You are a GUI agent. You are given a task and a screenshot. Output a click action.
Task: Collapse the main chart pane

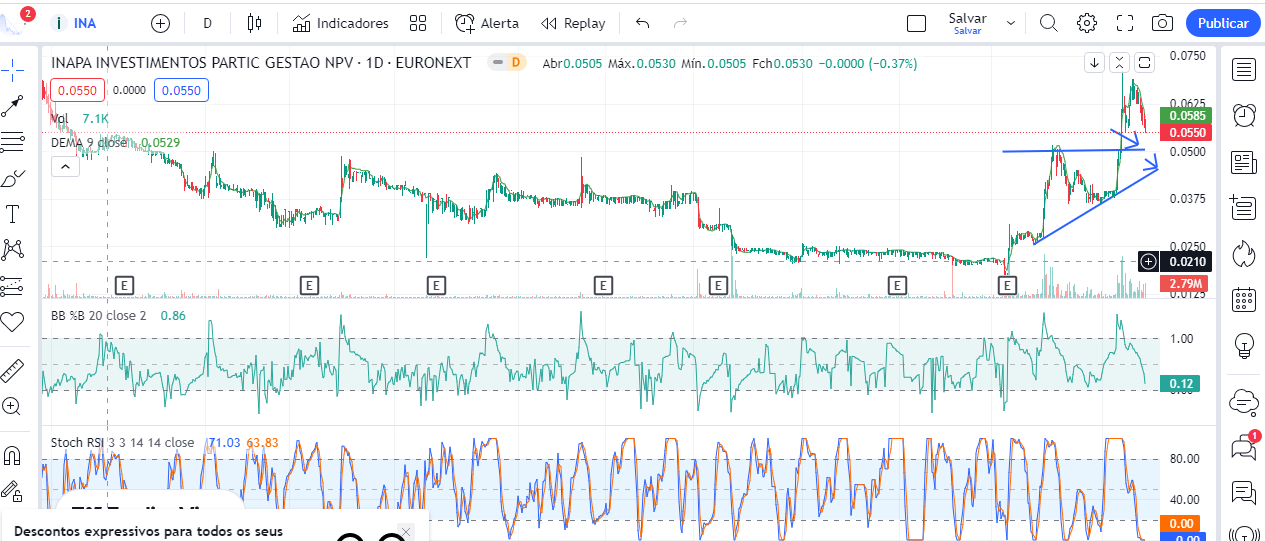pos(1120,62)
